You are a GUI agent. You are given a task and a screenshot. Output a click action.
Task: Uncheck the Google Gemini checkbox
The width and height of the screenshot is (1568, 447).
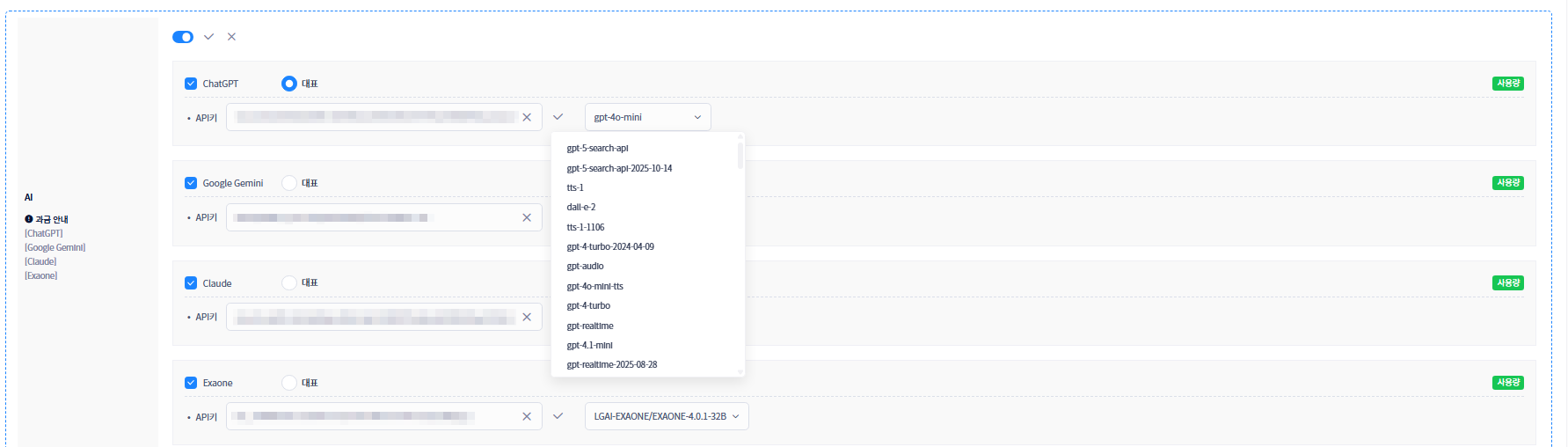pos(191,183)
